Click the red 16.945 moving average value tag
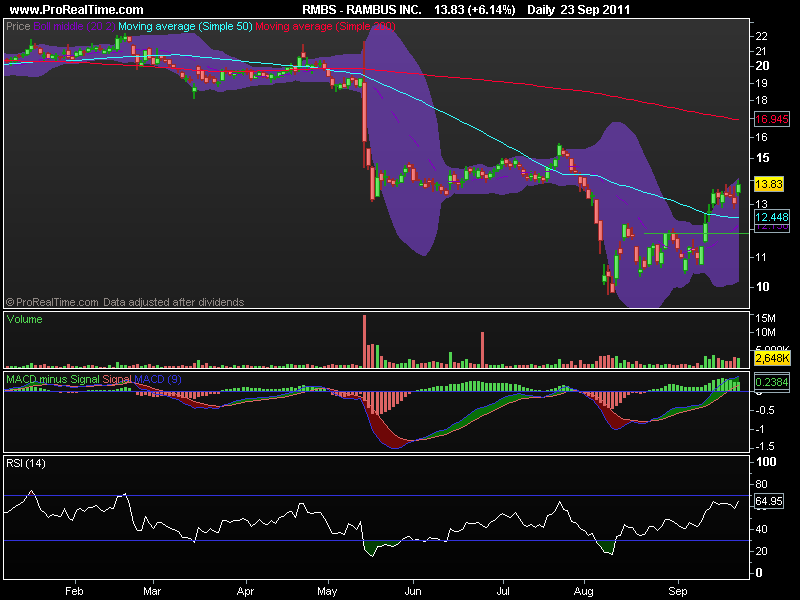The image size is (800, 600). (x=771, y=119)
